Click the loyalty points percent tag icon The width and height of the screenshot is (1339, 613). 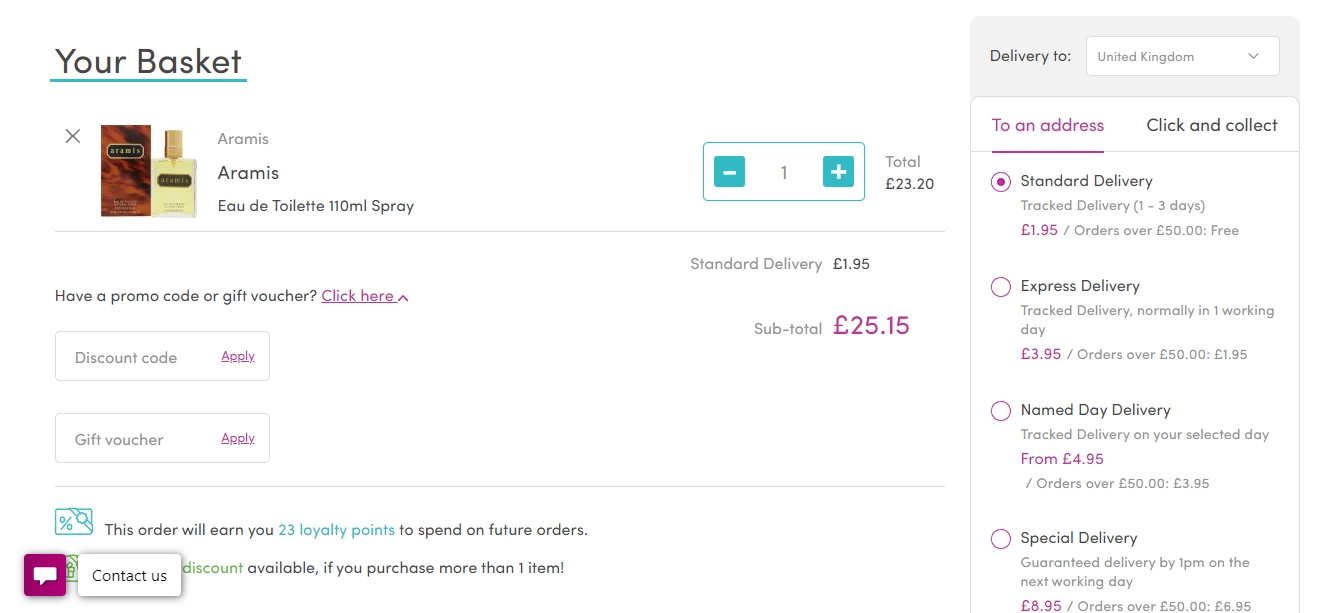[x=74, y=522]
